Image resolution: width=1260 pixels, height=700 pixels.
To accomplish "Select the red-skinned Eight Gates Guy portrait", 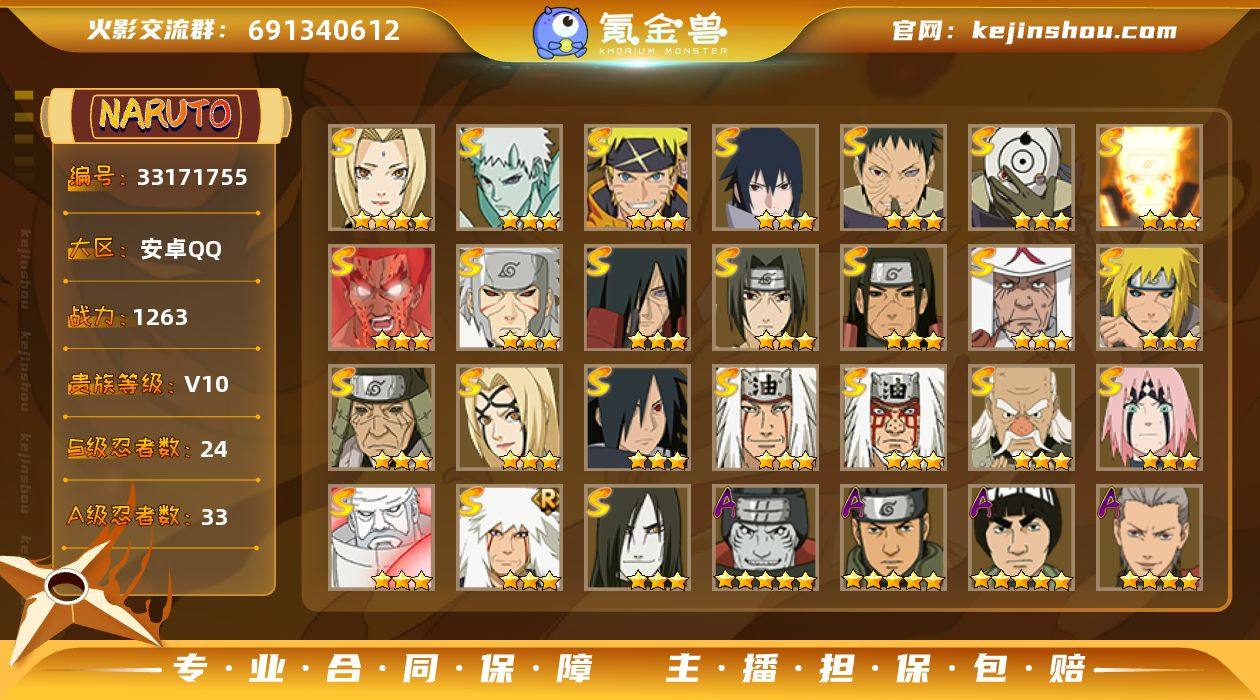I will [x=381, y=298].
